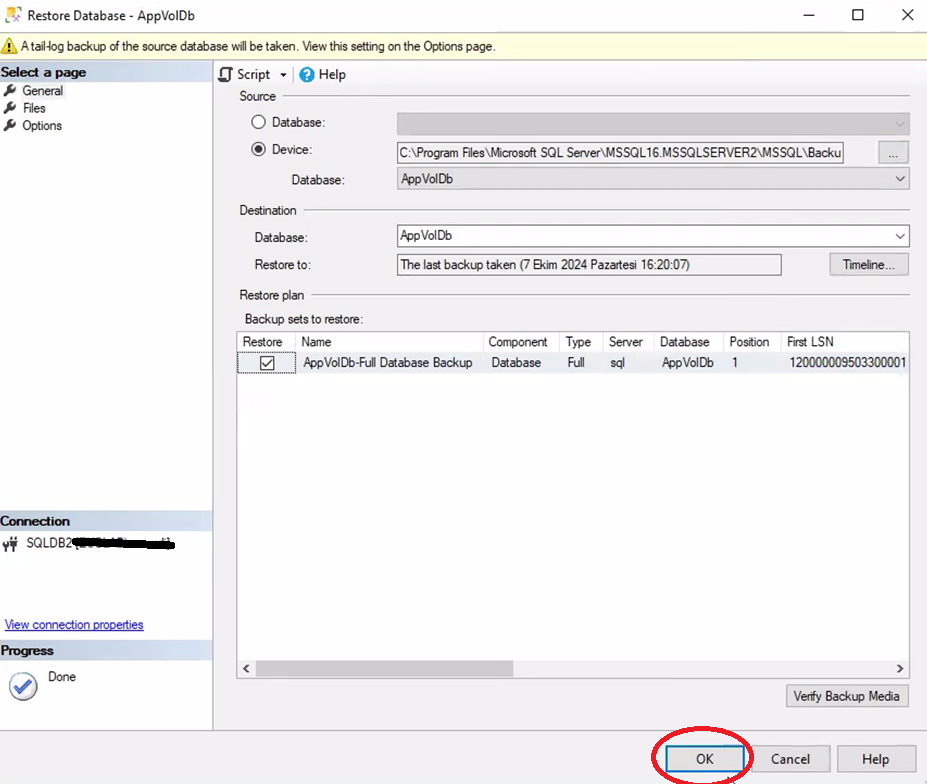This screenshot has width=927, height=784.
Task: Click the Script icon in toolbar
Action: click(226, 75)
